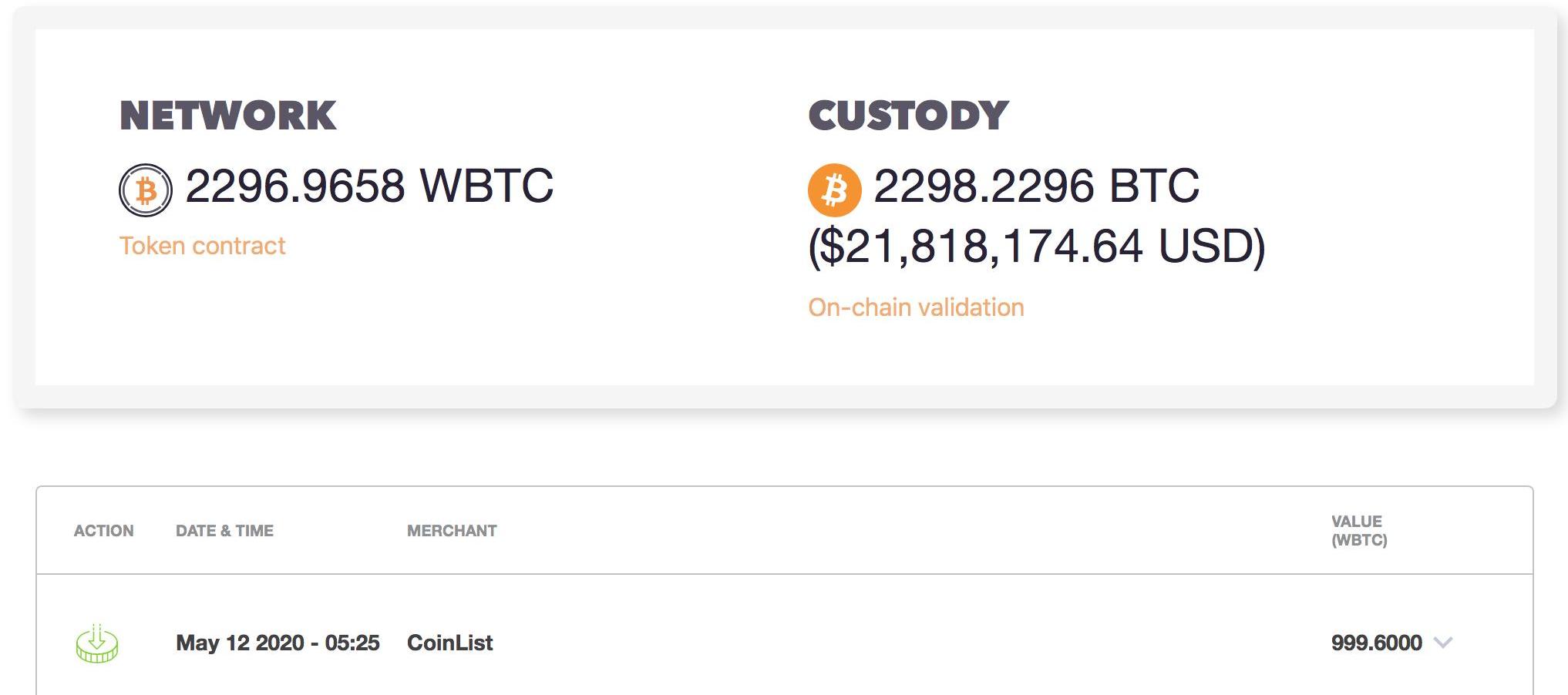Click the $21,818,174.64 USD value
The image size is (1568, 695).
click(x=1036, y=247)
